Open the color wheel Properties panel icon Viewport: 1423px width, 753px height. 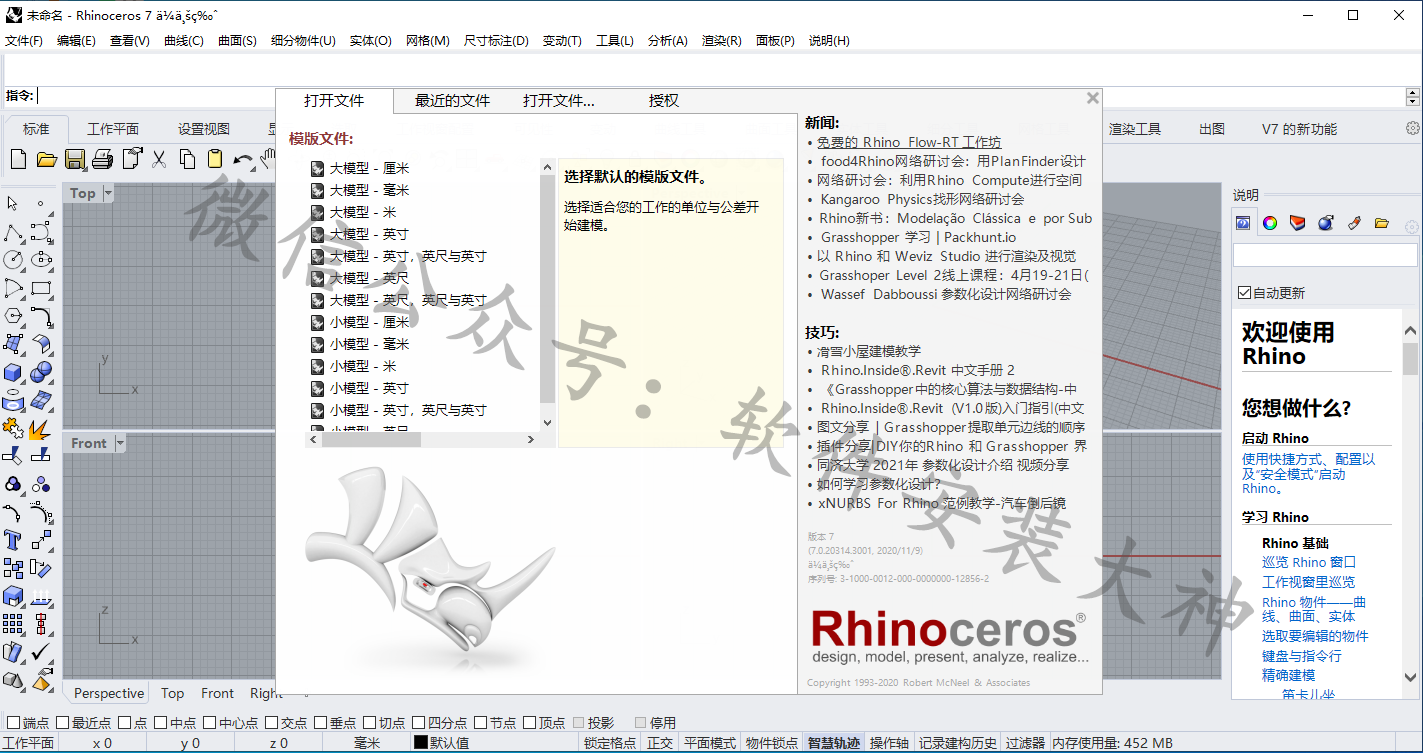[x=1270, y=223]
